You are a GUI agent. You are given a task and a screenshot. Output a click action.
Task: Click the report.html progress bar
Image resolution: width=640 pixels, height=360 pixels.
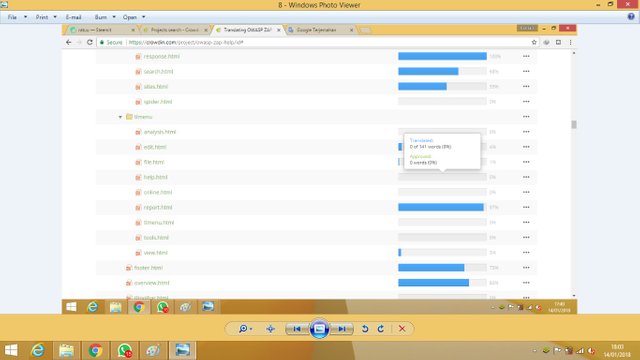pos(442,207)
